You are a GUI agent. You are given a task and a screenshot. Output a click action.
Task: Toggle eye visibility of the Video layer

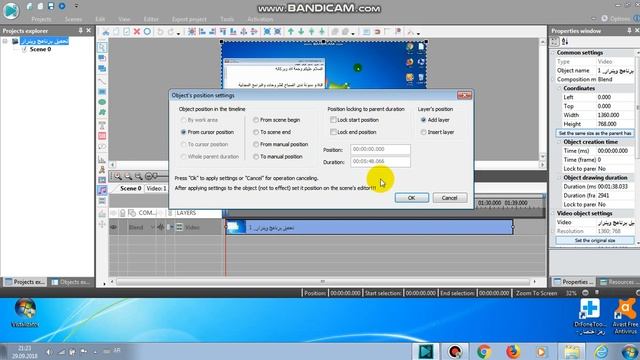113,227
